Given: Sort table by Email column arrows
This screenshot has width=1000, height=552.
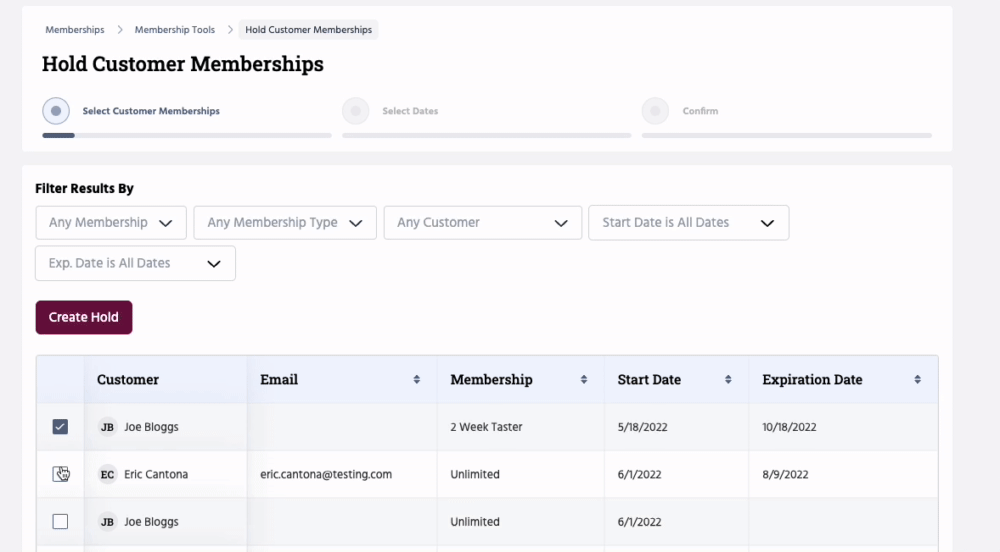Looking at the screenshot, I should pos(416,380).
